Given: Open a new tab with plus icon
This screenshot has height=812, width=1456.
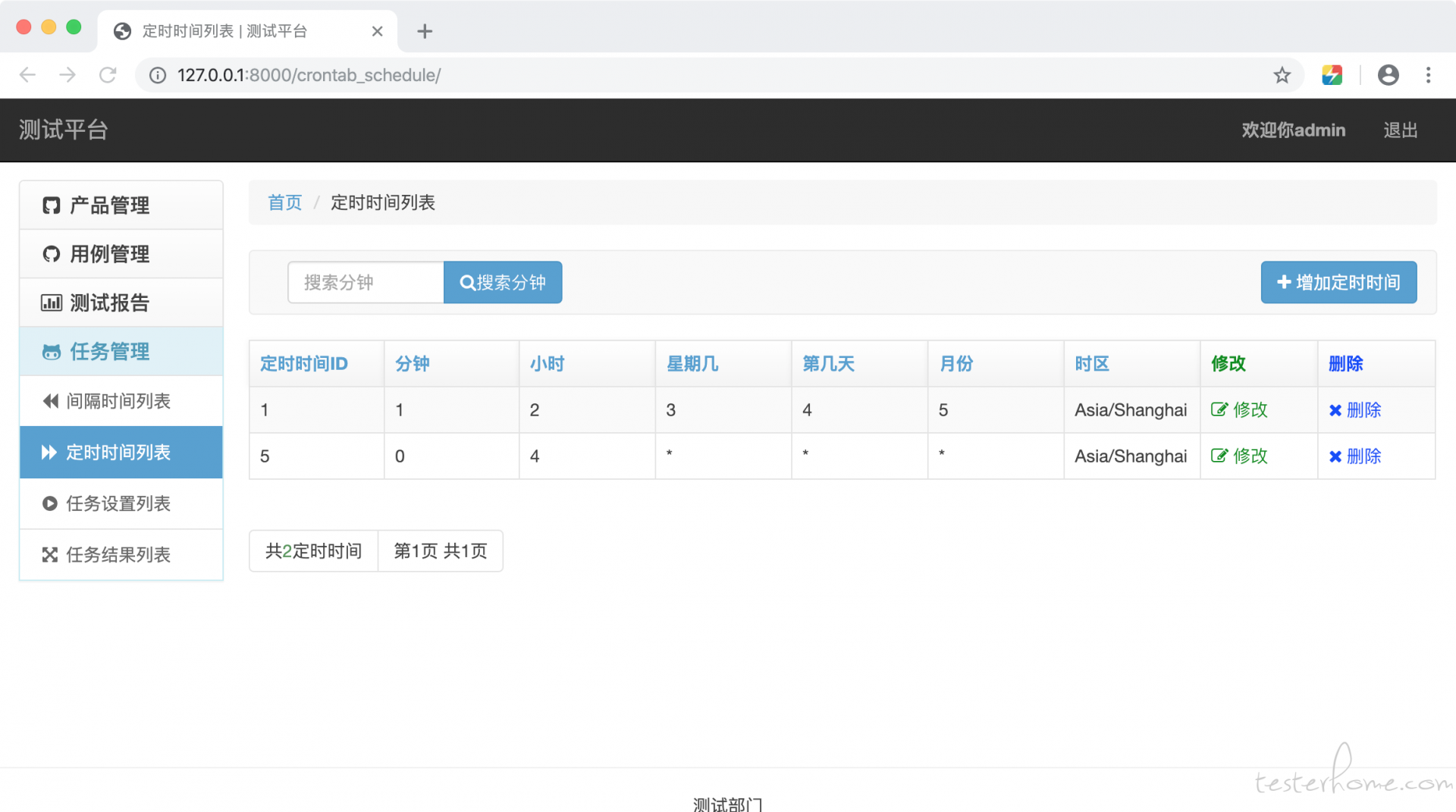Looking at the screenshot, I should [425, 31].
